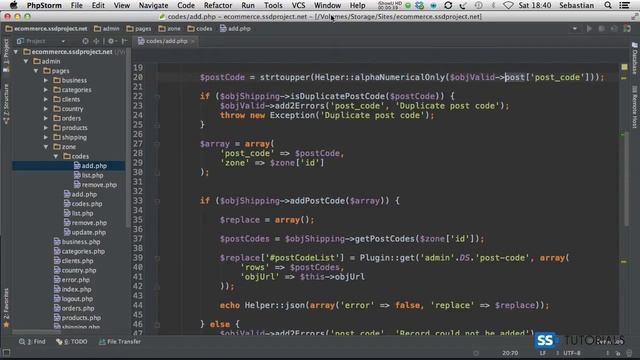Select index.php file in project tree
The image size is (640, 360).
72,289
